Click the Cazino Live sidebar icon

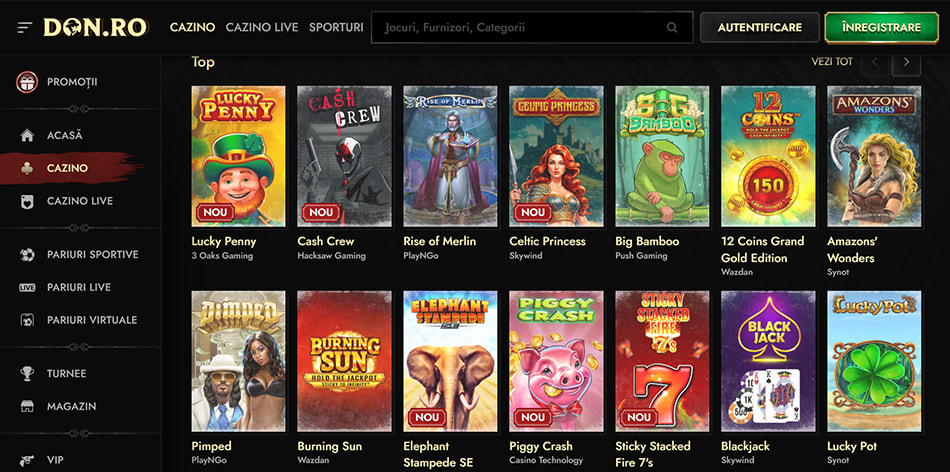pyautogui.click(x=27, y=201)
